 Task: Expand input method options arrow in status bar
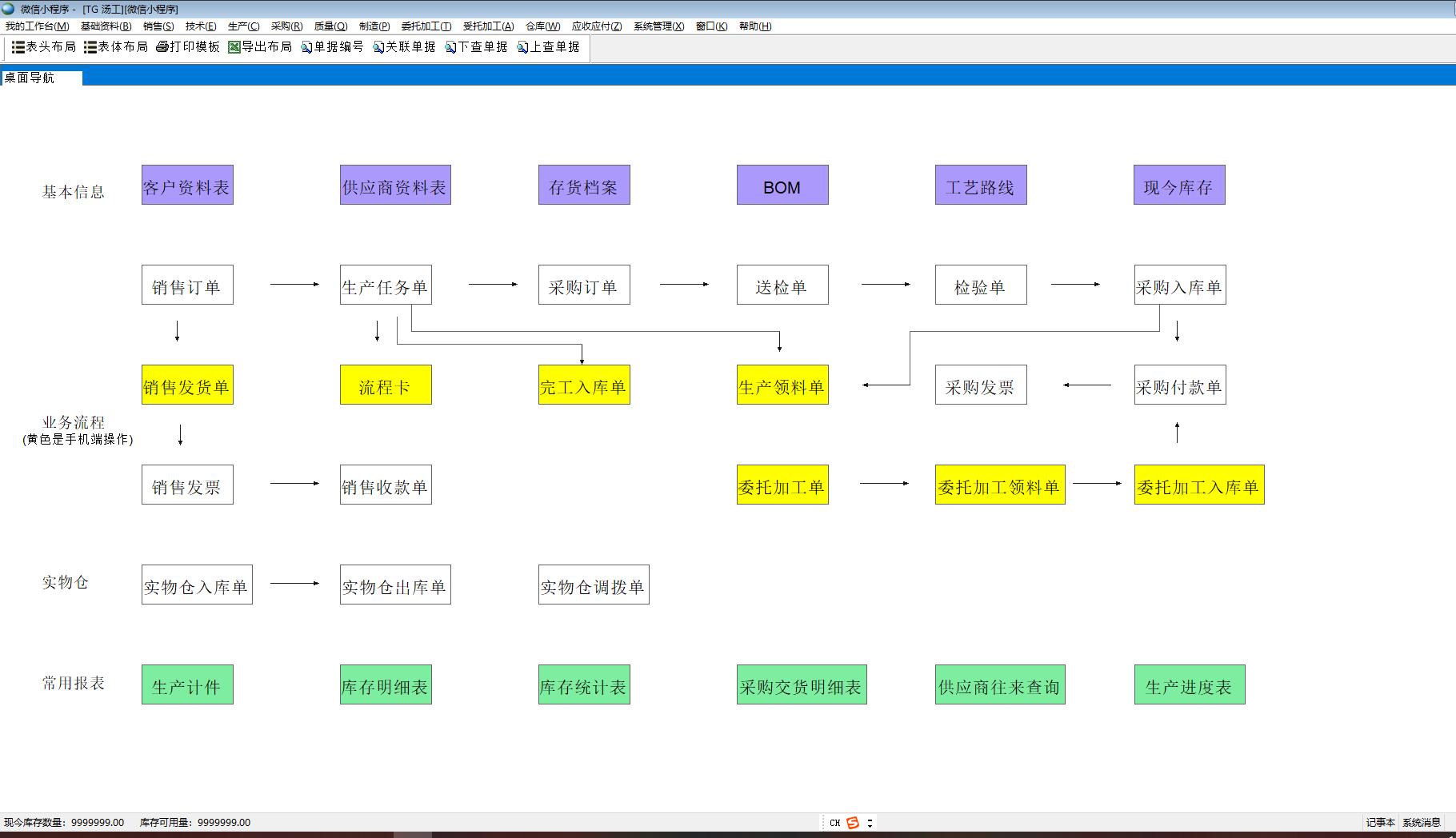(x=870, y=823)
